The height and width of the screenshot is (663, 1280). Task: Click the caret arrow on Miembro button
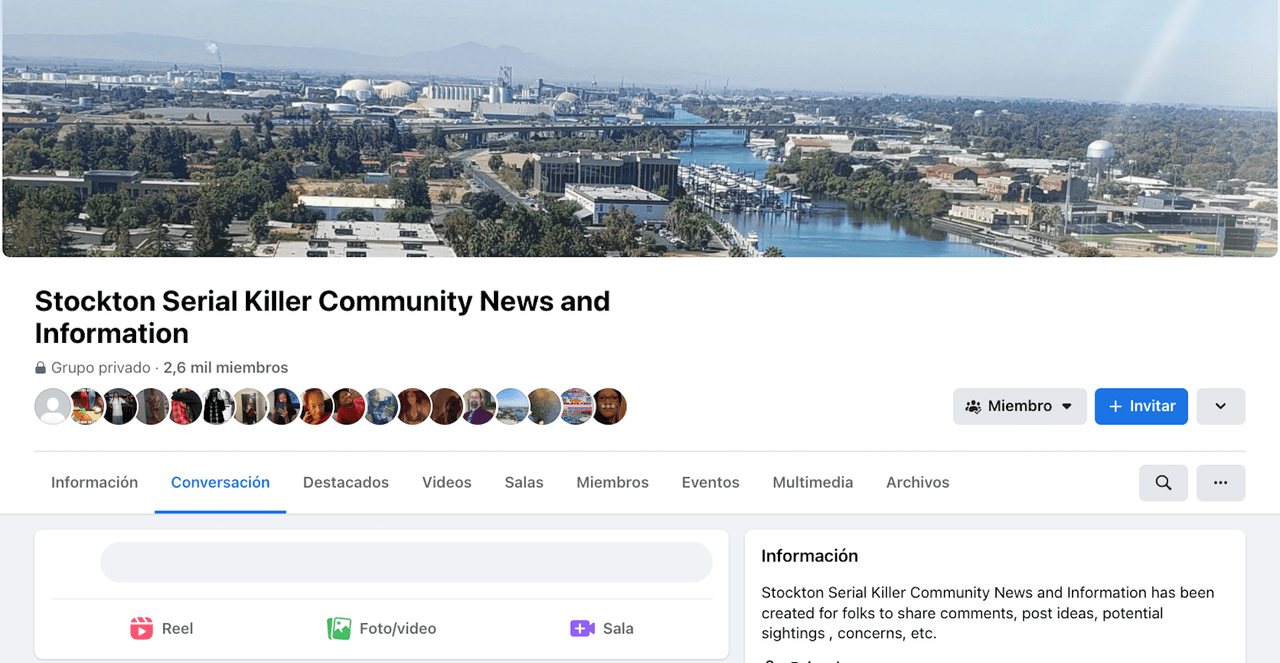(x=1067, y=407)
